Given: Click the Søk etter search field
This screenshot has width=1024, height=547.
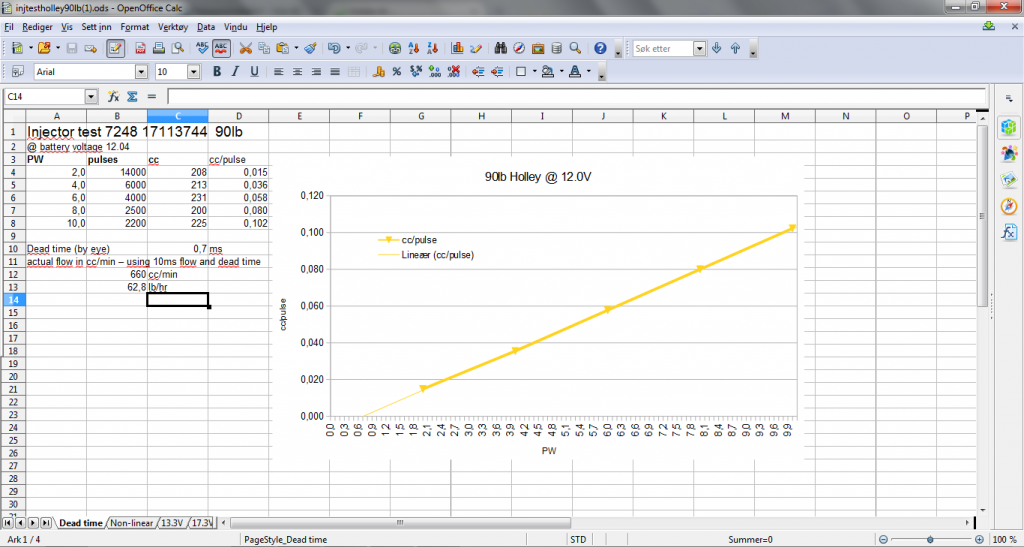Looking at the screenshot, I should 663,48.
